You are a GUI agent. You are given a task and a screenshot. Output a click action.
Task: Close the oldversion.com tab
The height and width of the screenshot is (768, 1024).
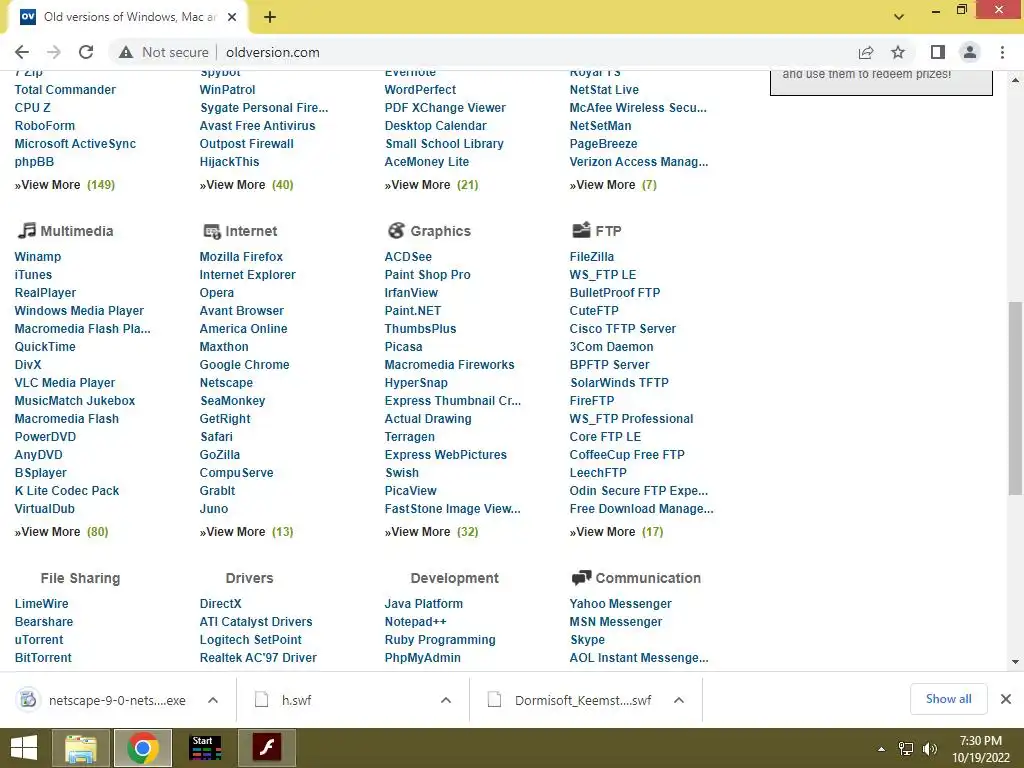232,17
